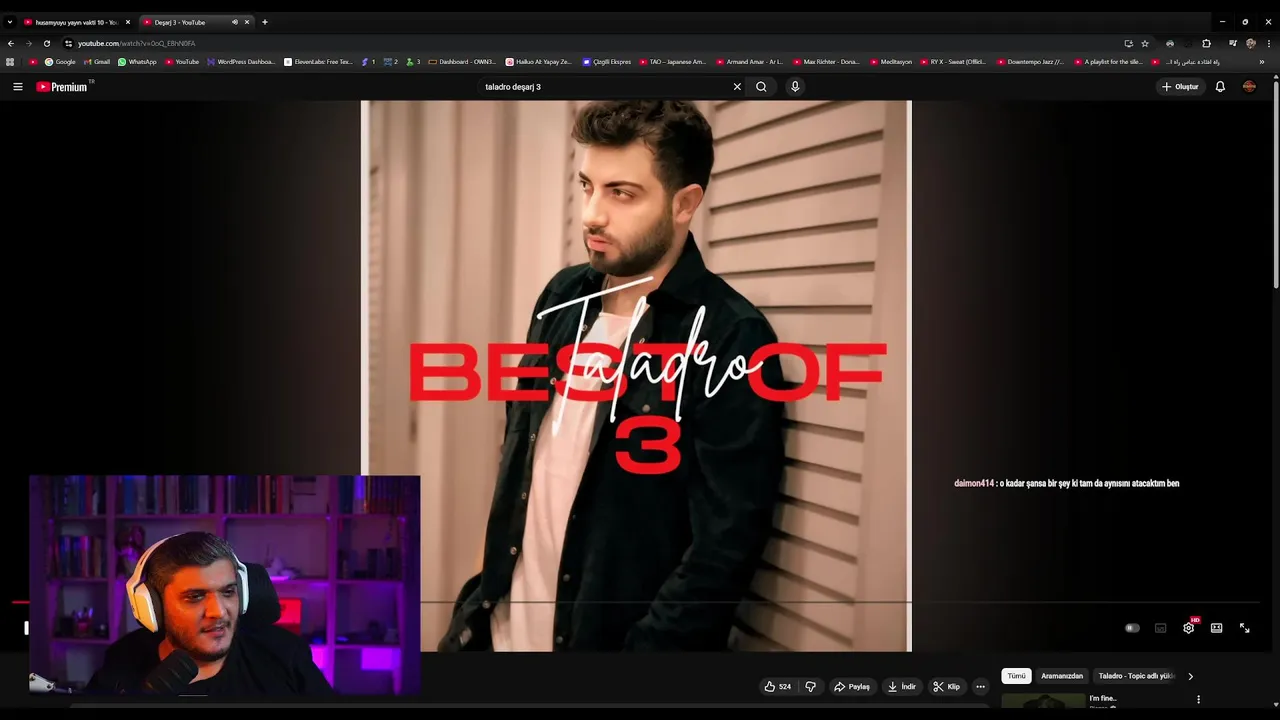Bookmark this page with the star
The width and height of the screenshot is (1280, 720).
click(x=1145, y=43)
